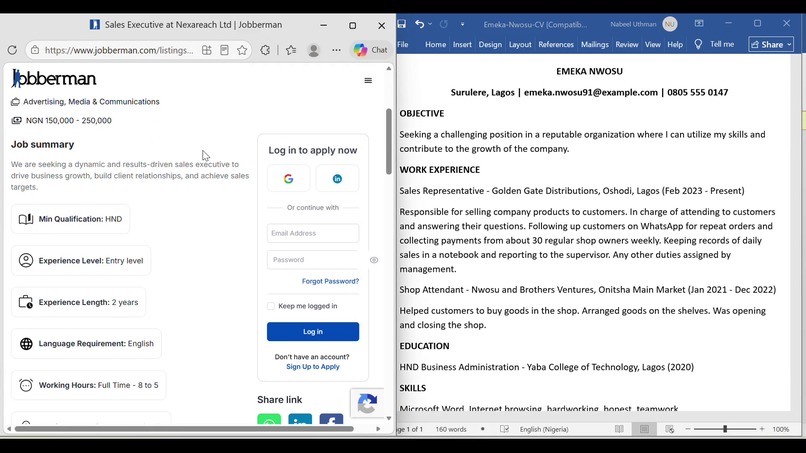The height and width of the screenshot is (453, 806).
Task: Open the Copilot Chat button in Edge
Action: click(371, 50)
